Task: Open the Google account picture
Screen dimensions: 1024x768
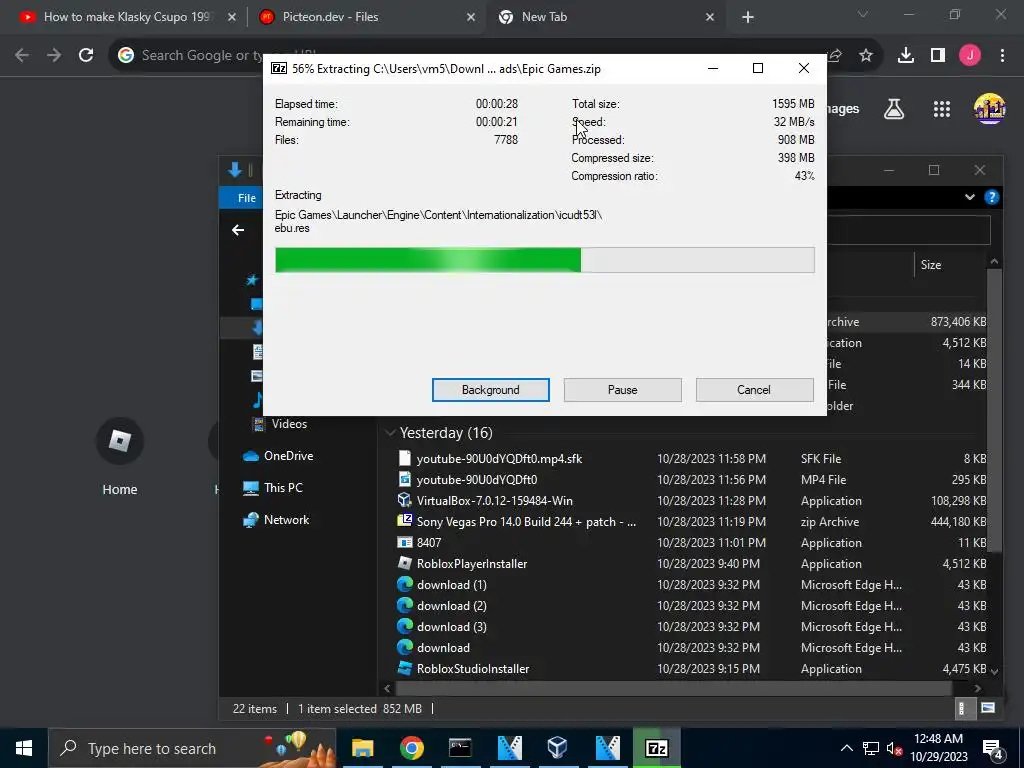Action: click(989, 108)
